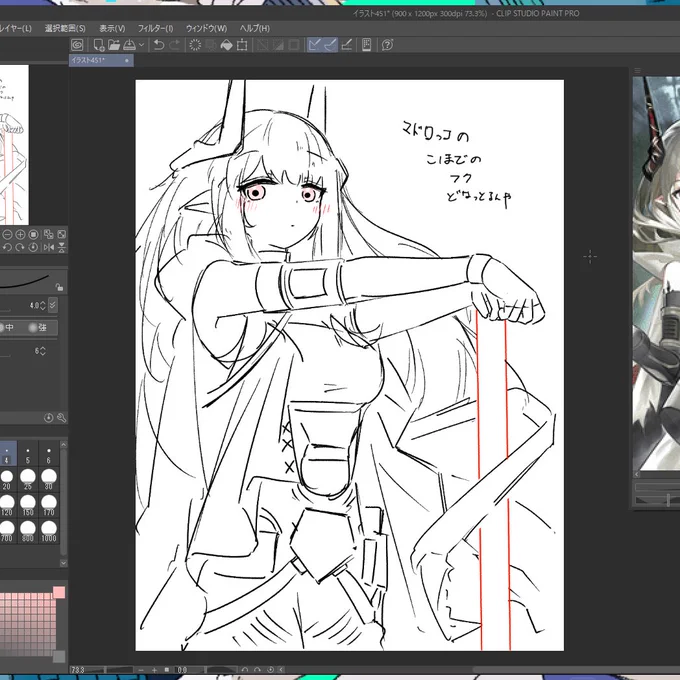Image resolution: width=680 pixels, height=680 pixels.
Task: Toggle Snap to Grid icon
Action: click(346, 45)
